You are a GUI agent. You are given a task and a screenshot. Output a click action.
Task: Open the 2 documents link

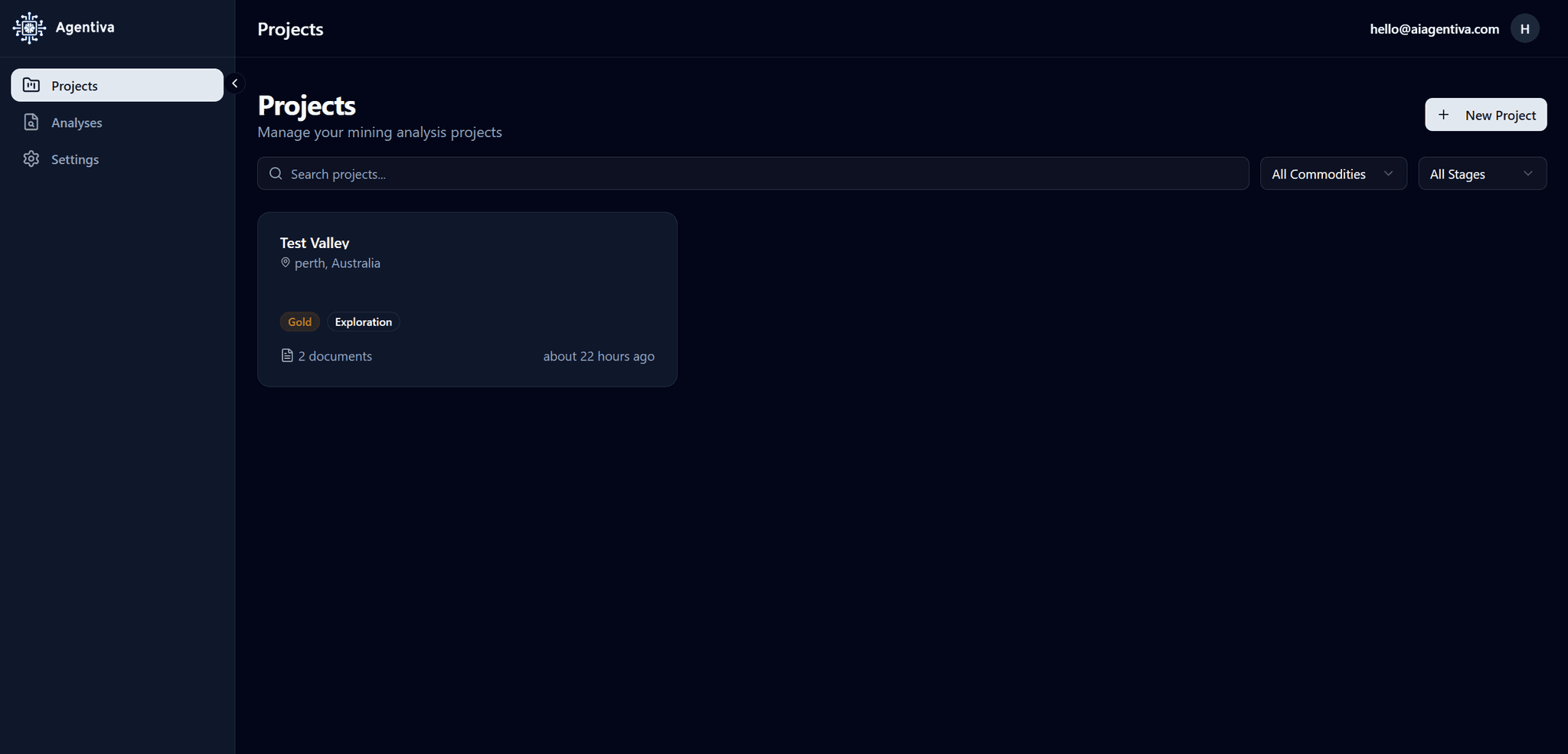point(335,355)
